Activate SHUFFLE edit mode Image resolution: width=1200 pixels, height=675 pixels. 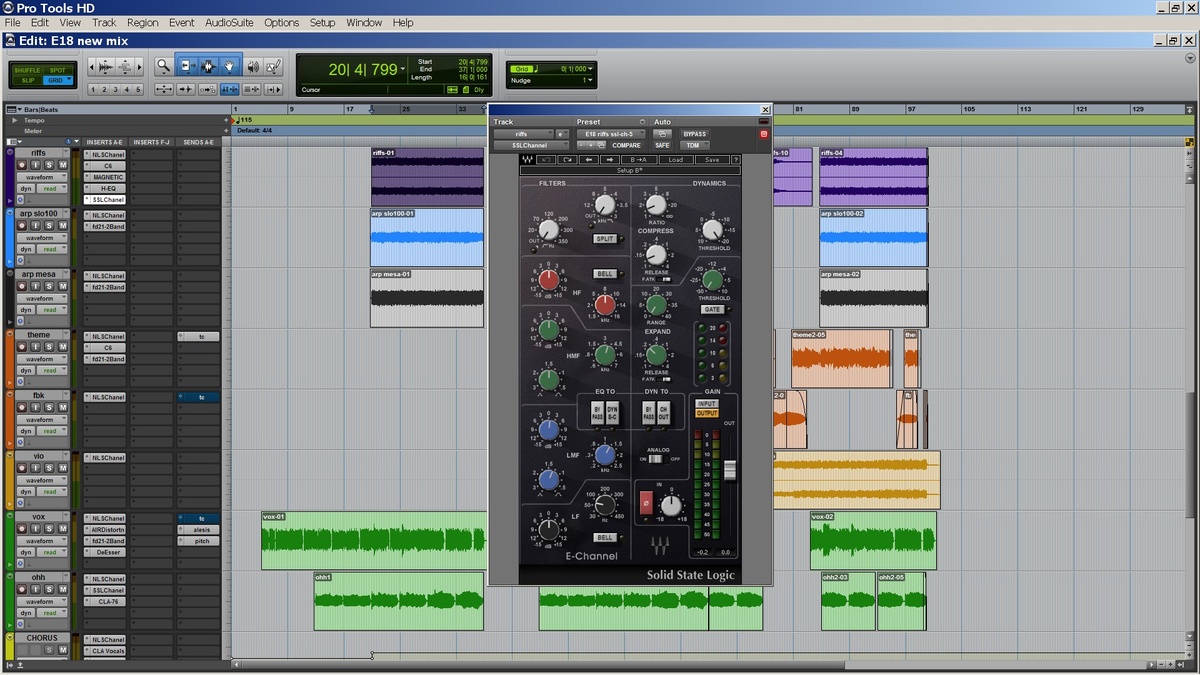click(27, 70)
